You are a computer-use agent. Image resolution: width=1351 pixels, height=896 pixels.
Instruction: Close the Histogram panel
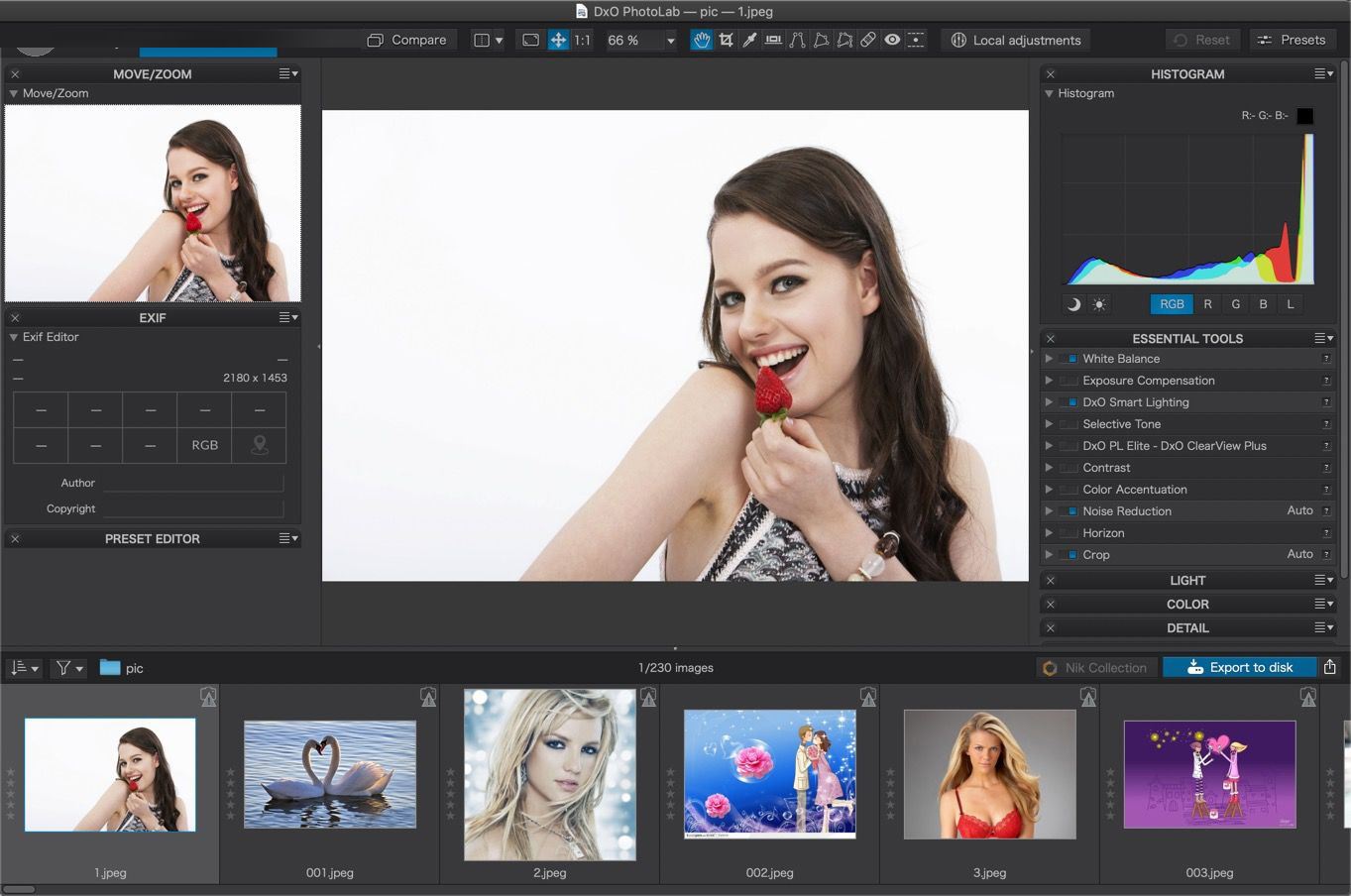pos(1051,74)
